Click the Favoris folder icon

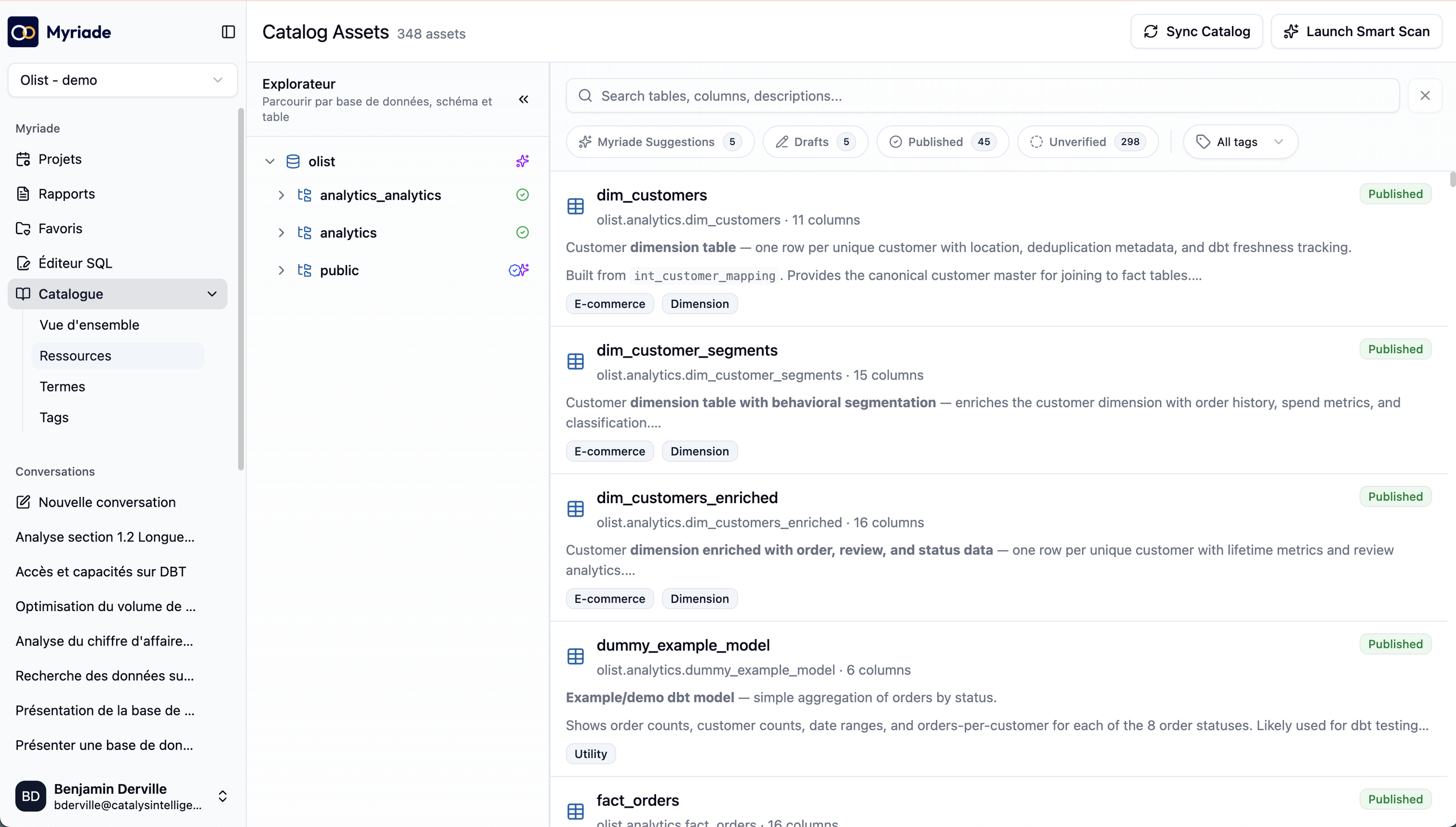23,229
